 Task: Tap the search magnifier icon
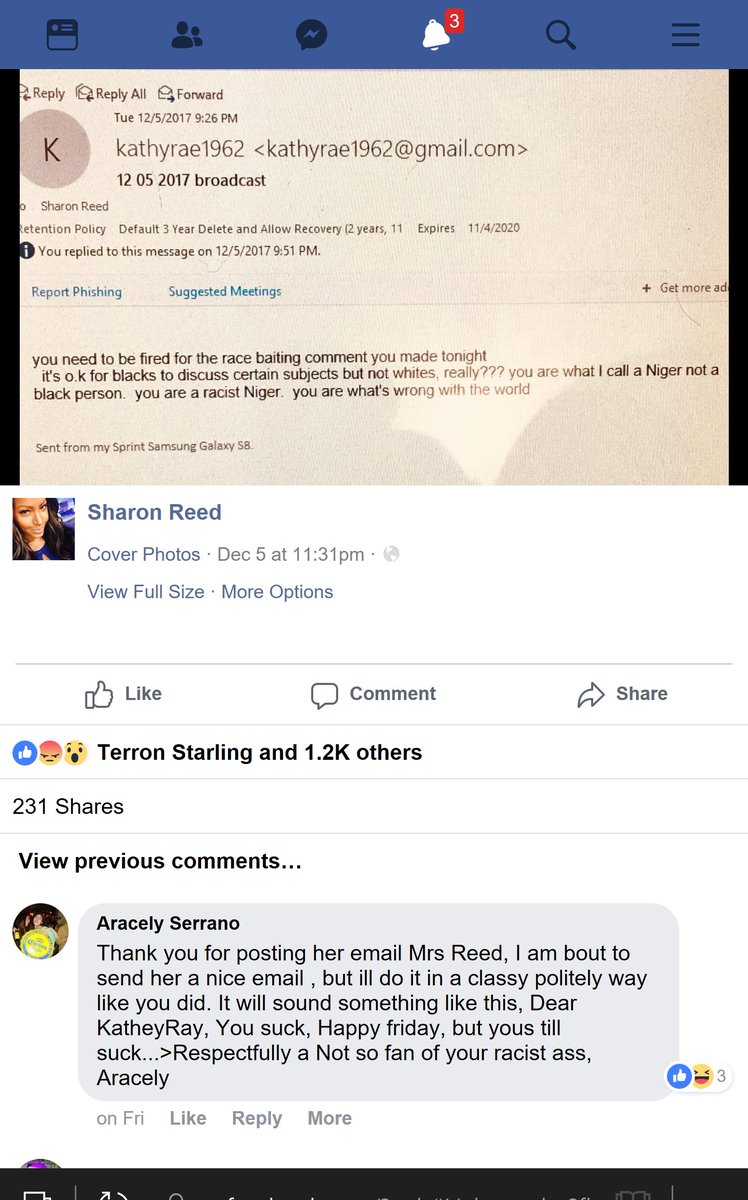point(561,35)
